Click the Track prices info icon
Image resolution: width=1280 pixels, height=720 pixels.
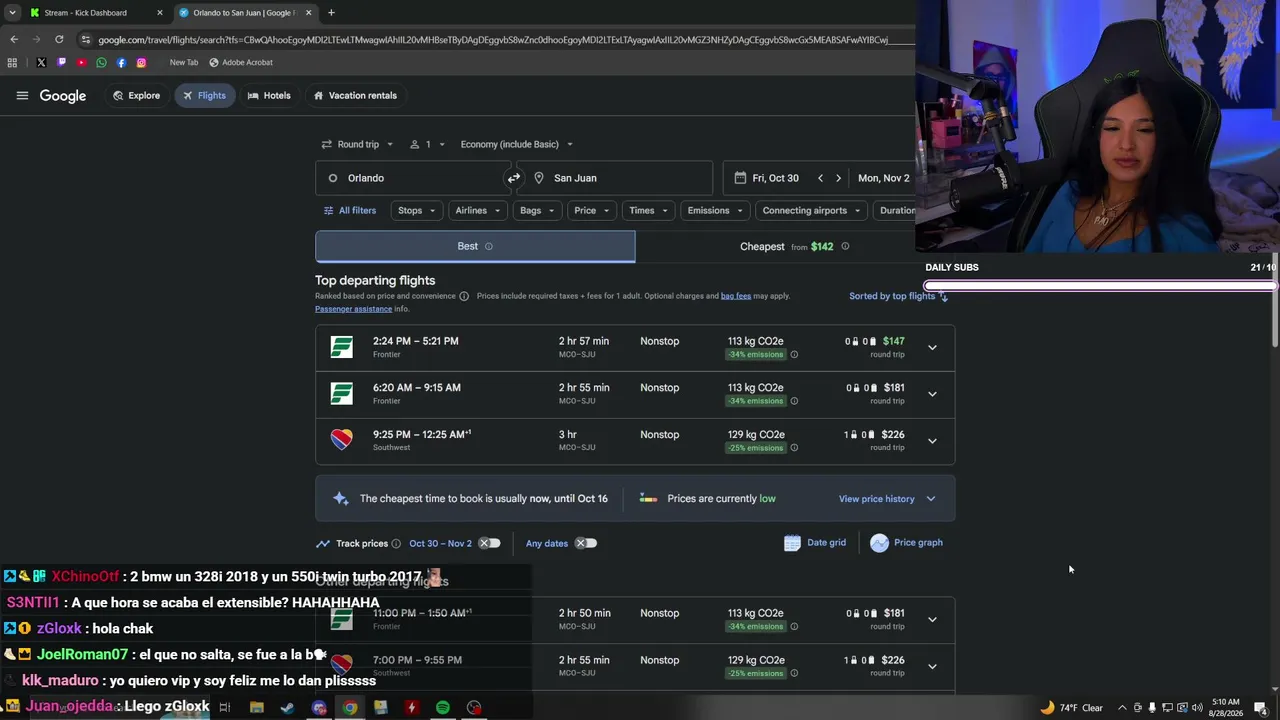tap(396, 544)
